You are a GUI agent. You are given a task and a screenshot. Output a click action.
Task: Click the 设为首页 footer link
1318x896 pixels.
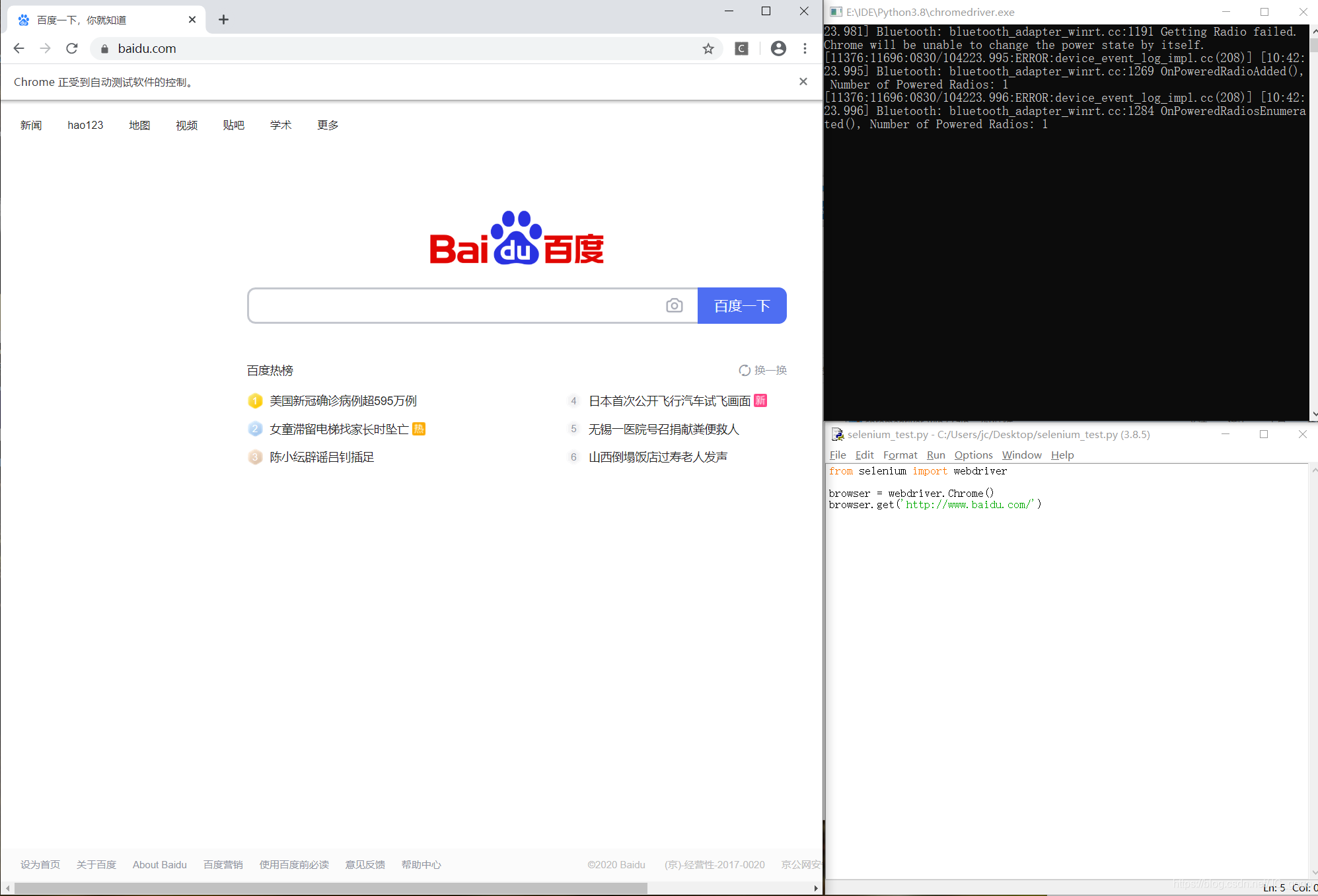click(40, 864)
